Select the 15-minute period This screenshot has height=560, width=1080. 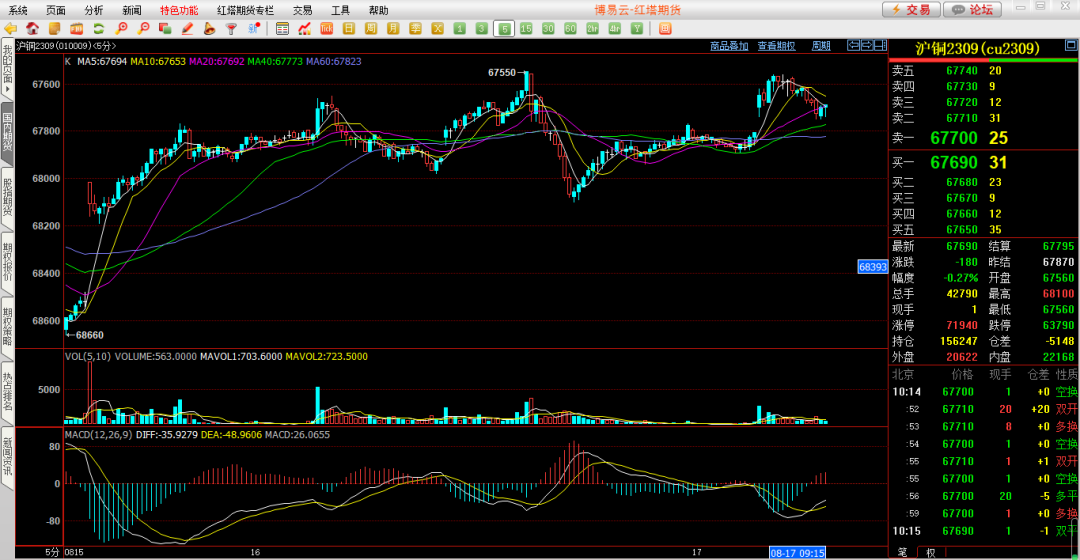526,28
